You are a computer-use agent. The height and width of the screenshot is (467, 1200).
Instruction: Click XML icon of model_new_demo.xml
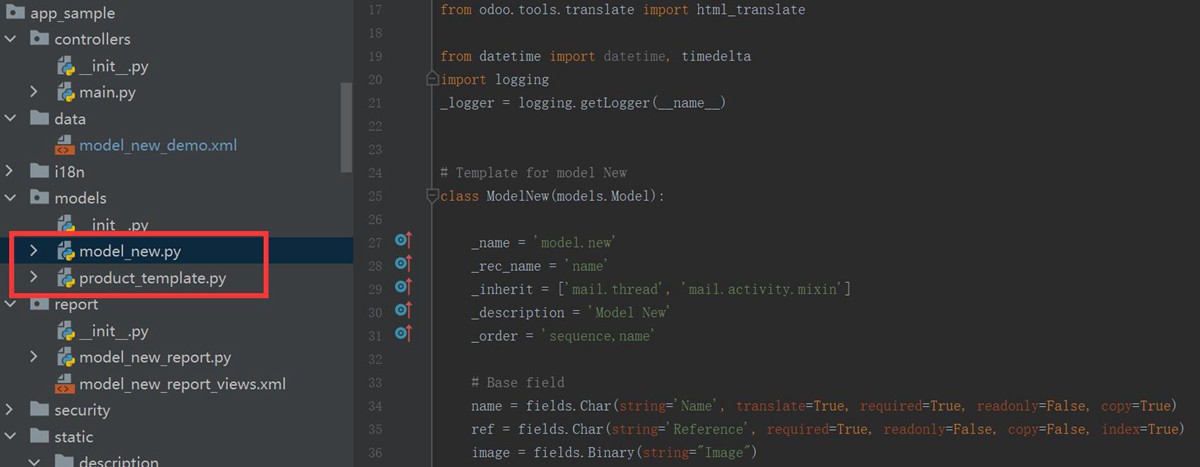click(66, 146)
